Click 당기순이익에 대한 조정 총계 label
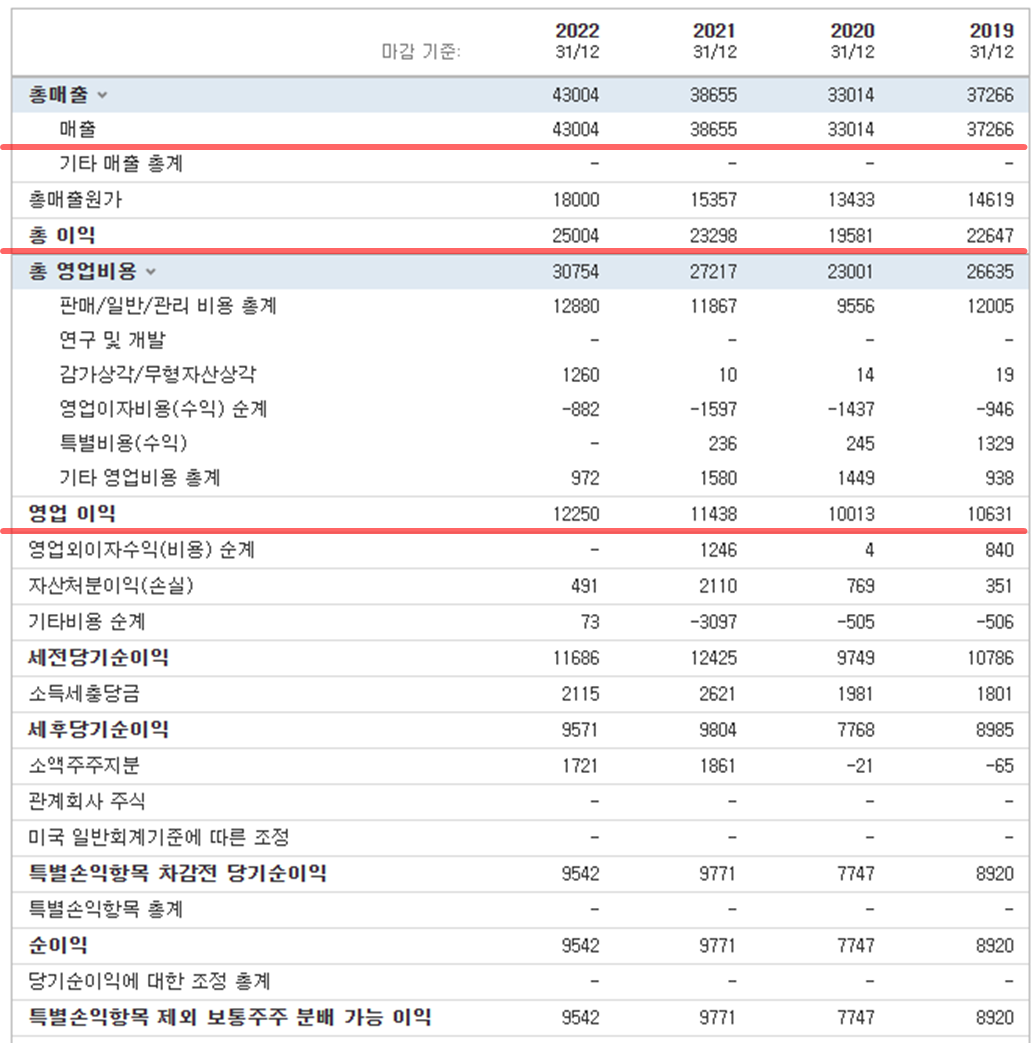1035x1043 pixels. pyautogui.click(x=150, y=981)
